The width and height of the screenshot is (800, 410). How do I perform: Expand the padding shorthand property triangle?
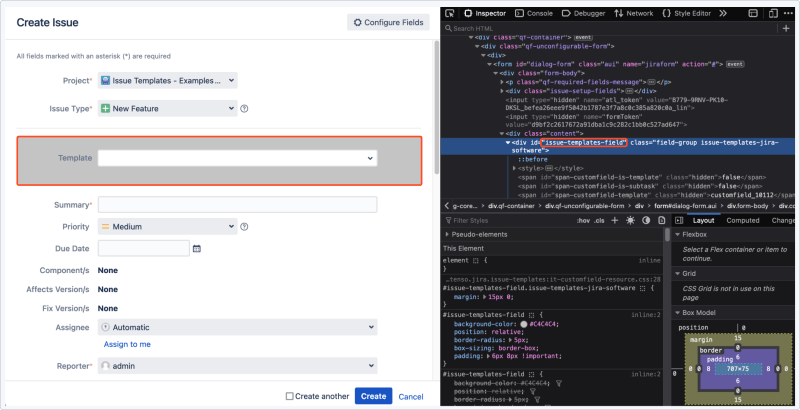point(489,356)
